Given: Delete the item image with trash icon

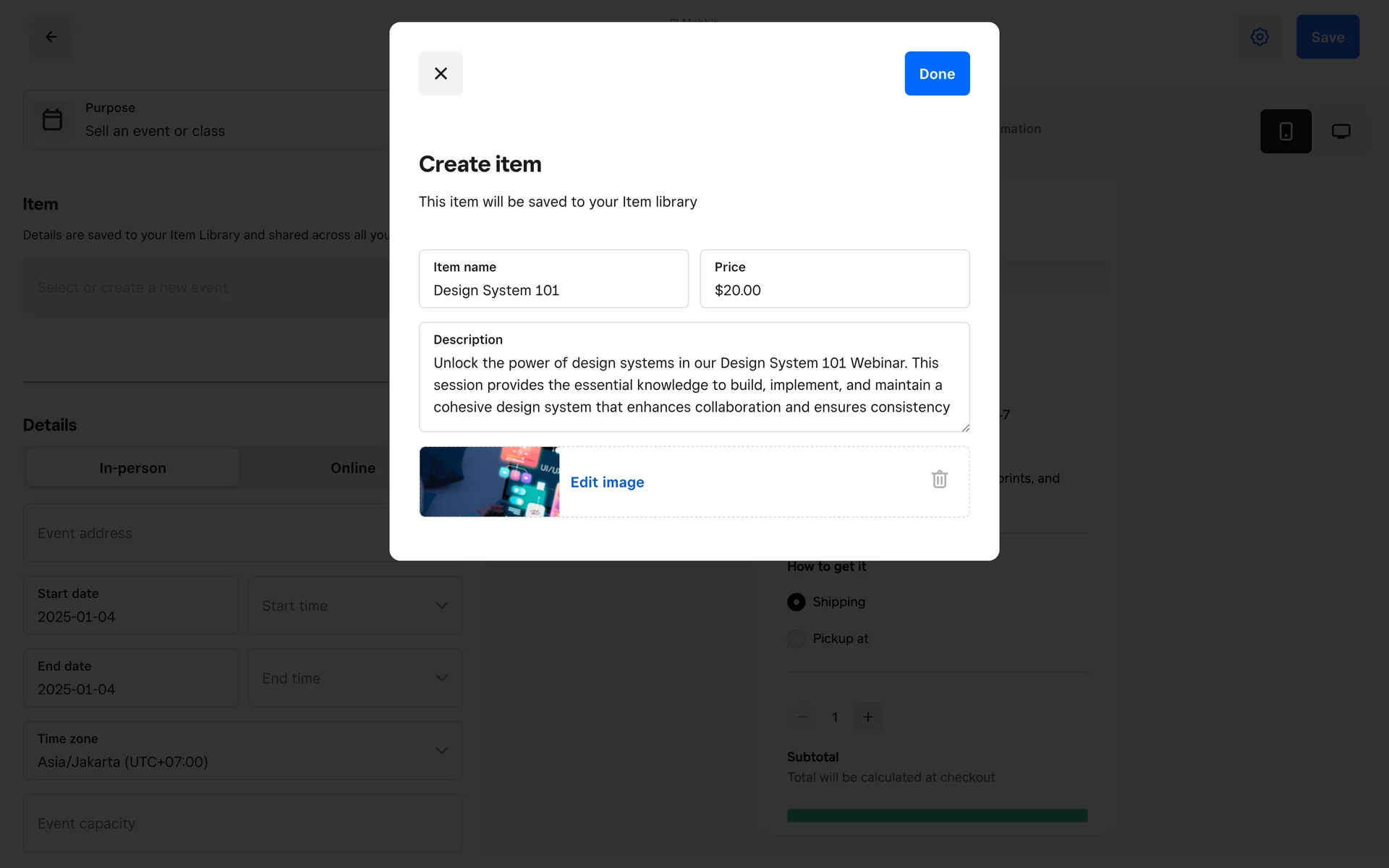Looking at the screenshot, I should (x=939, y=480).
